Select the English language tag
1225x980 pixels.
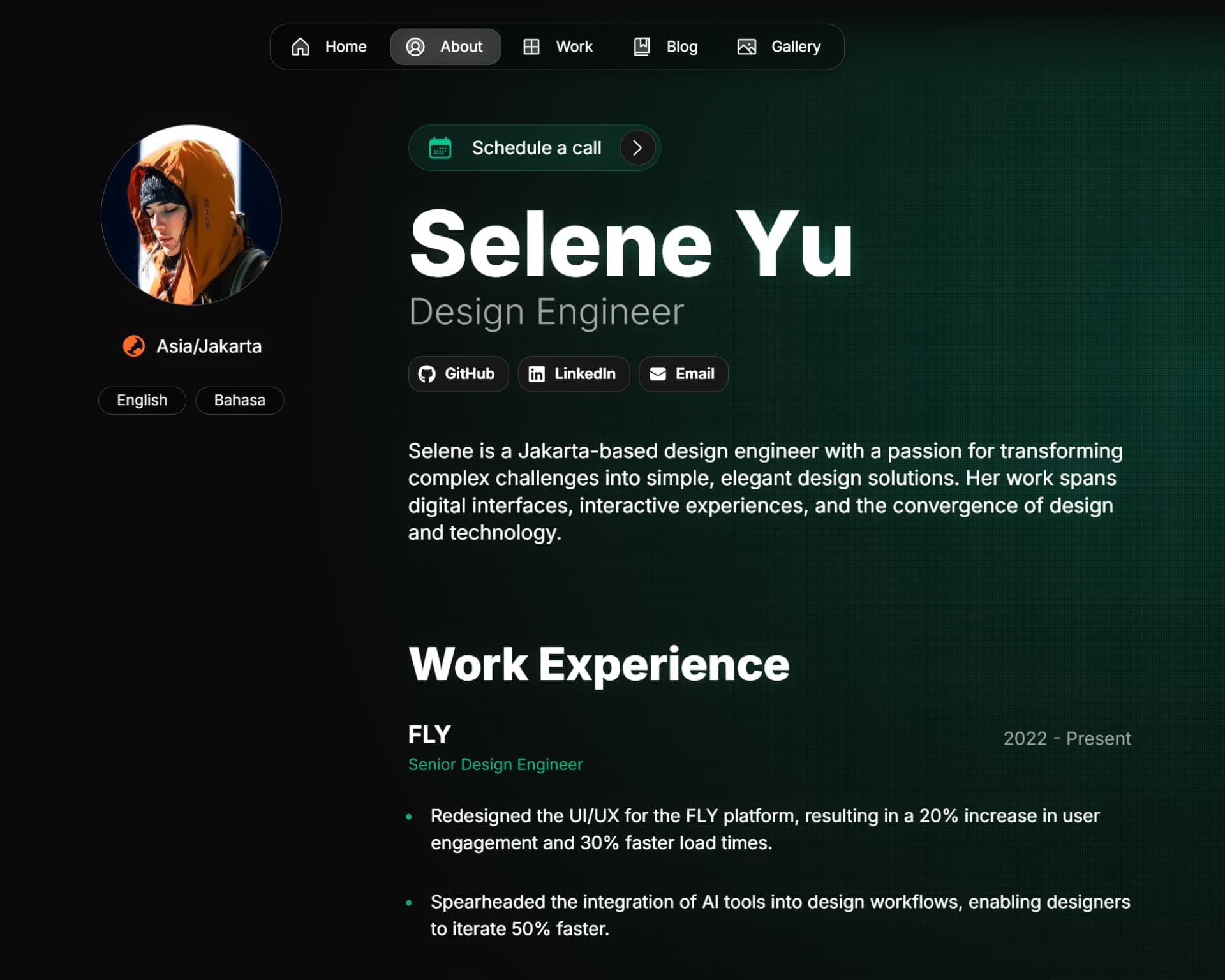[142, 400]
